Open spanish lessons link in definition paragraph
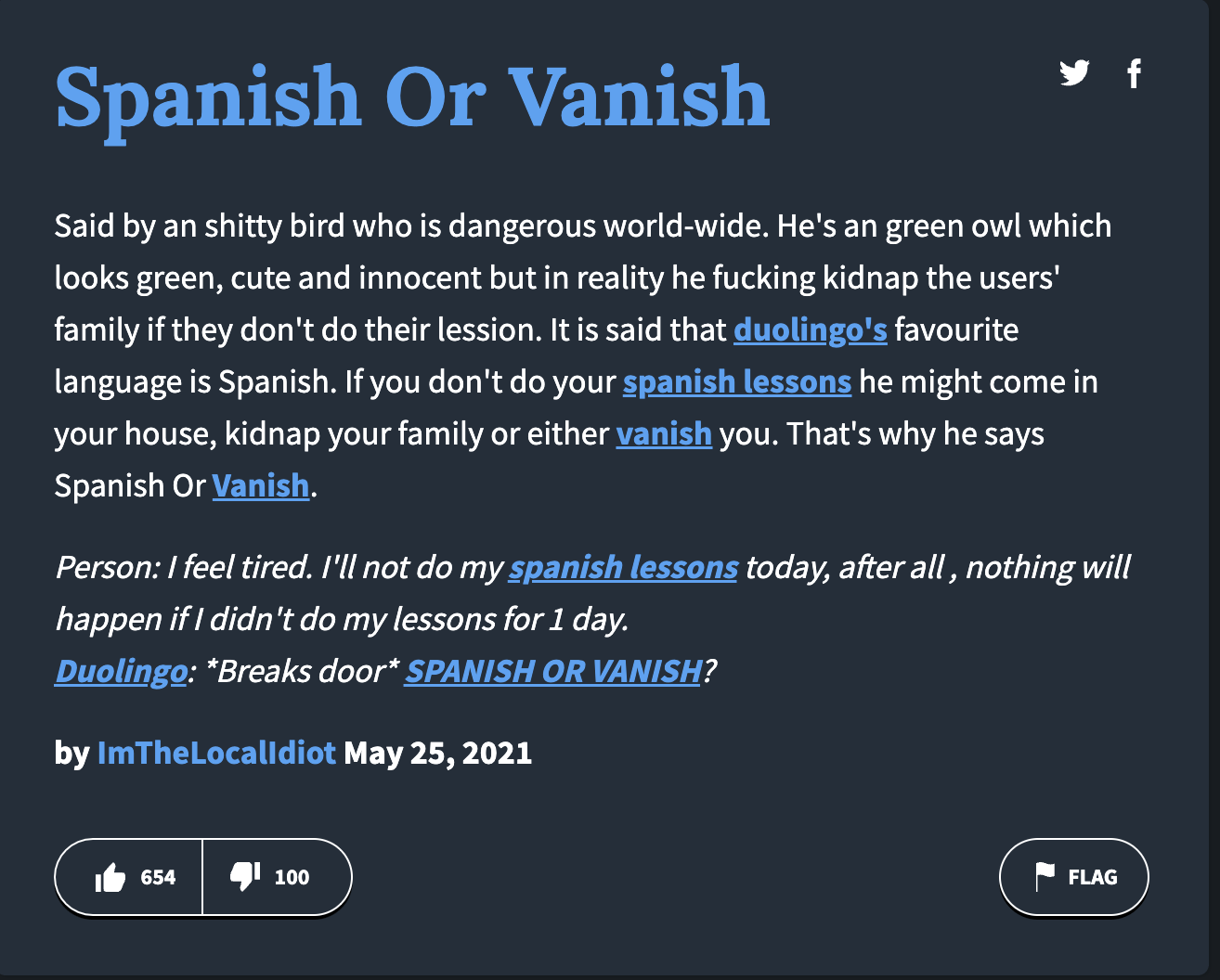1220x980 pixels. pyautogui.click(x=736, y=381)
